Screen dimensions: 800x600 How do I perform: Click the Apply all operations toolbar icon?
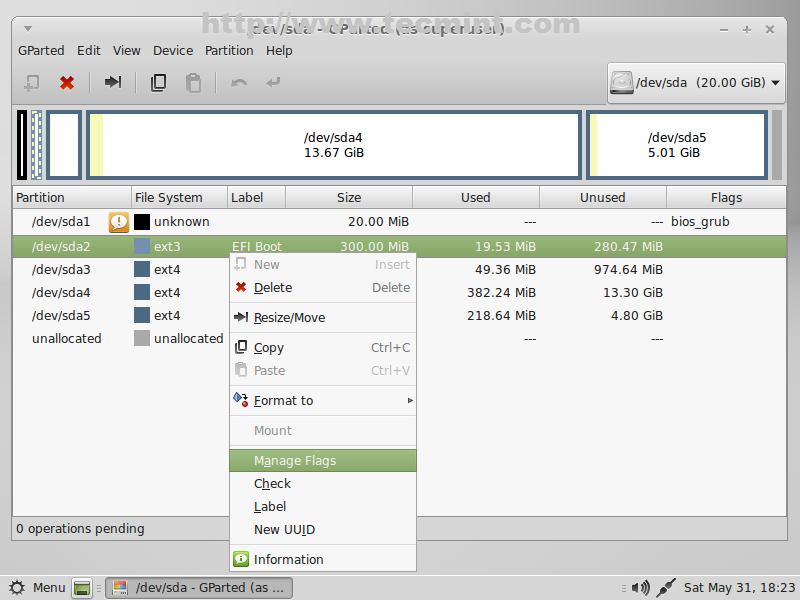pyautogui.click(x=273, y=82)
